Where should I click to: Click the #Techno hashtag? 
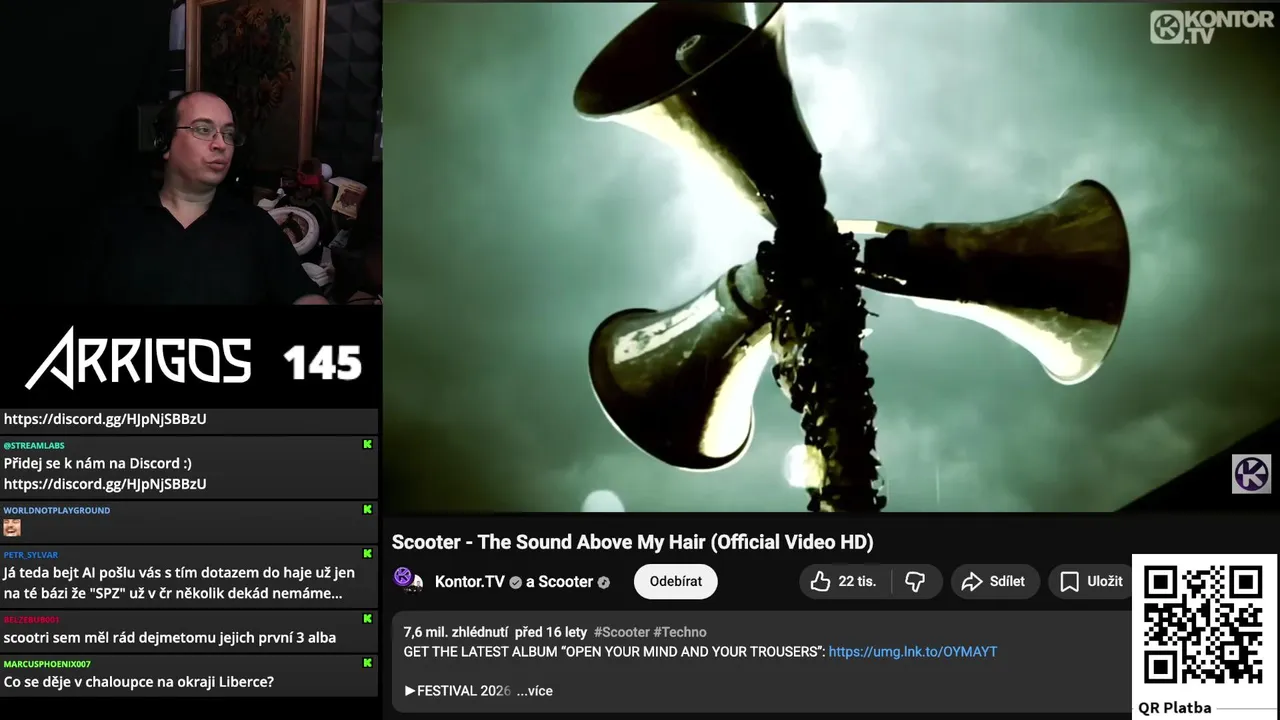point(680,632)
